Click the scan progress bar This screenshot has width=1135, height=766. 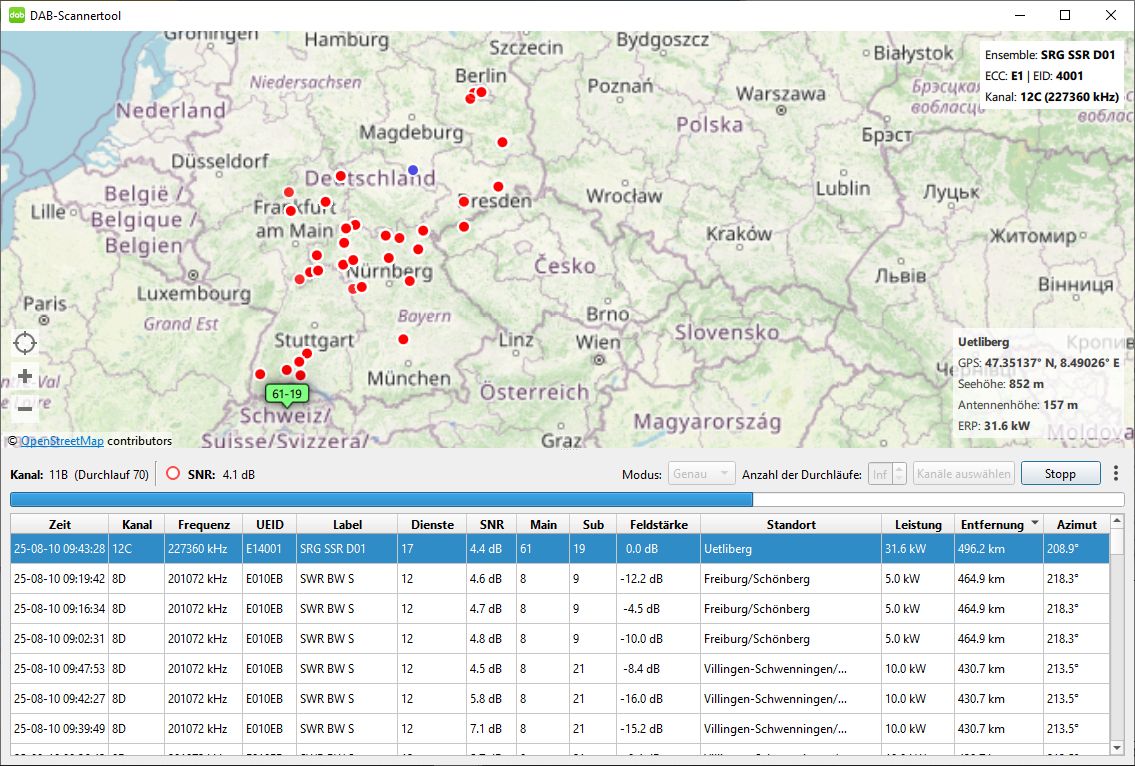tap(567, 500)
